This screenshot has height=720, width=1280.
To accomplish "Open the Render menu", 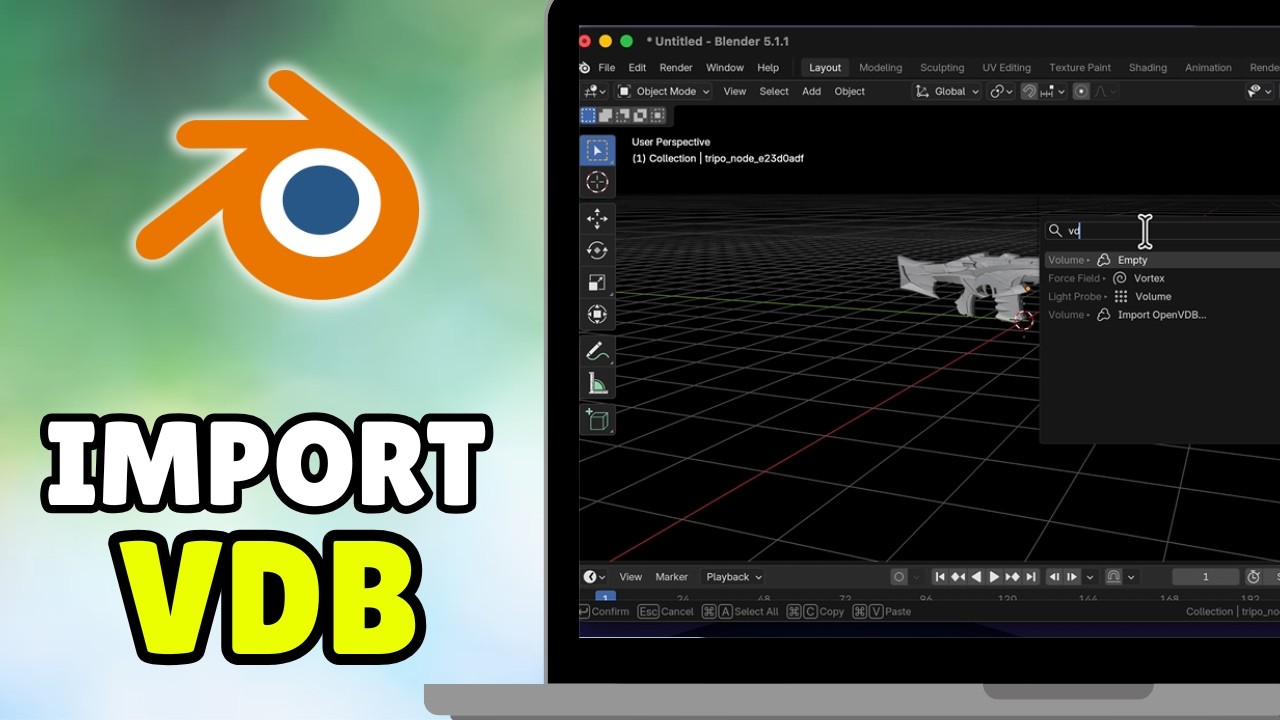I will 676,68.
